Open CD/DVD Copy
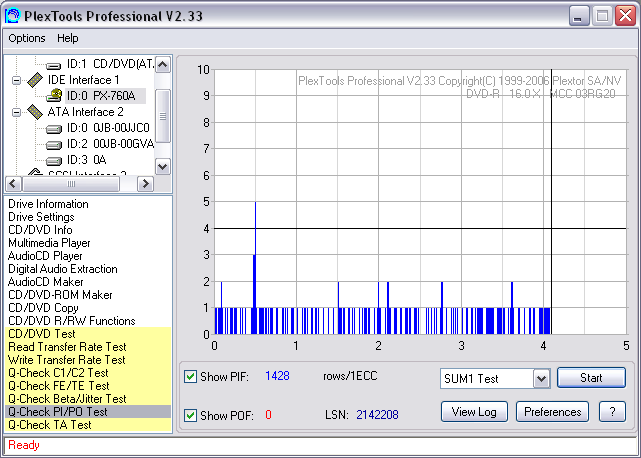This screenshot has height=458, width=641. (x=43, y=308)
